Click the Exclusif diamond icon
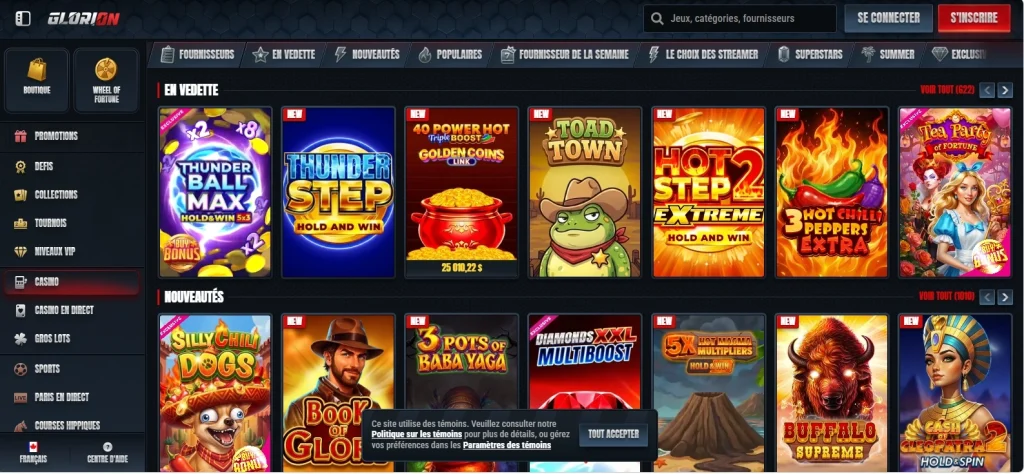1024x474 pixels. [940, 54]
